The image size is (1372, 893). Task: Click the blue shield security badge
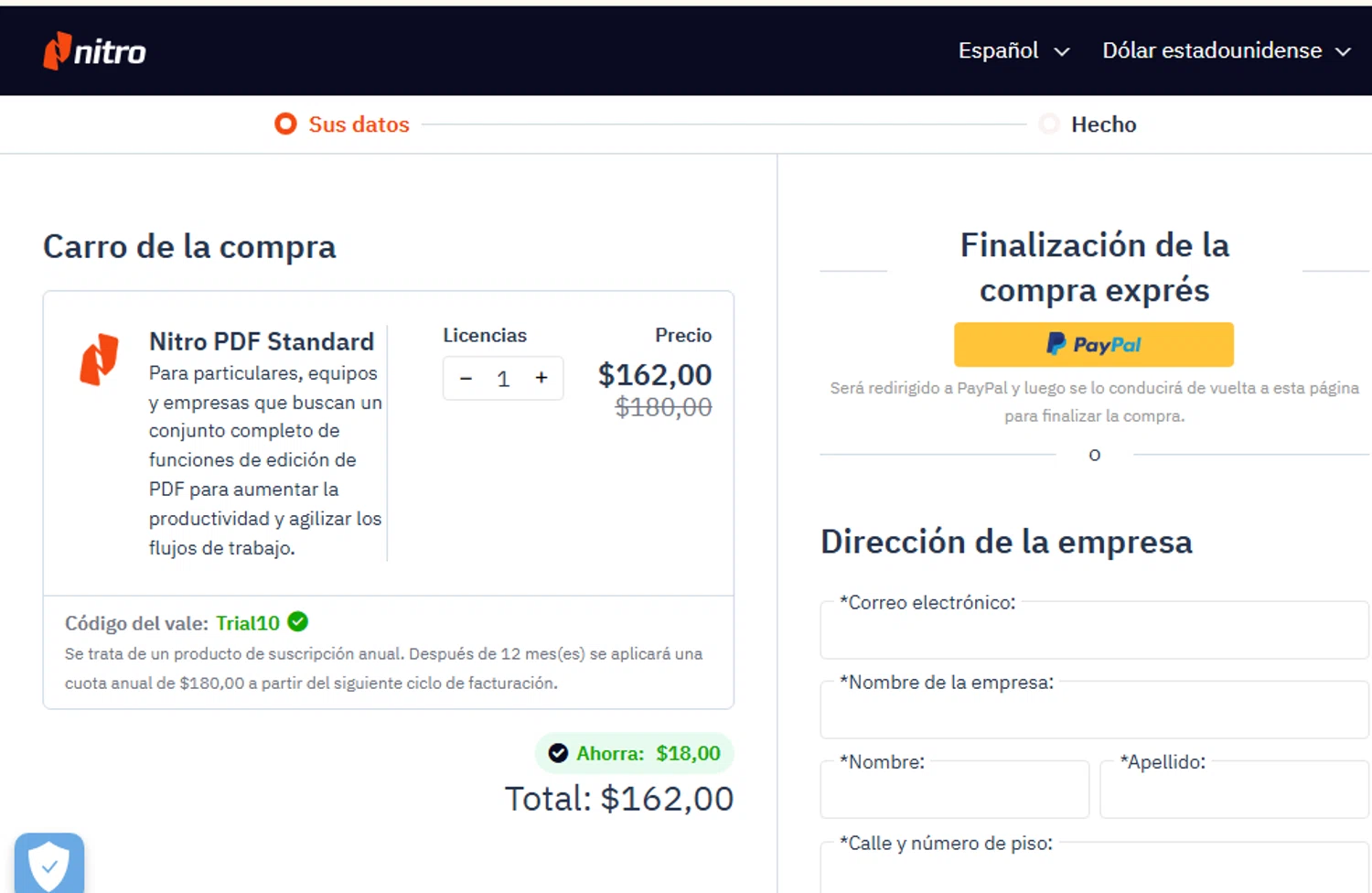click(49, 863)
